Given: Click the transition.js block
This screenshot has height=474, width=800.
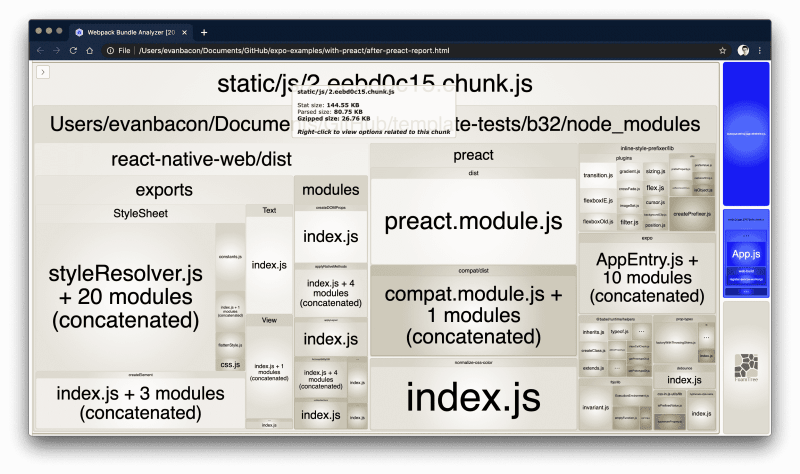Looking at the screenshot, I should tap(598, 175).
